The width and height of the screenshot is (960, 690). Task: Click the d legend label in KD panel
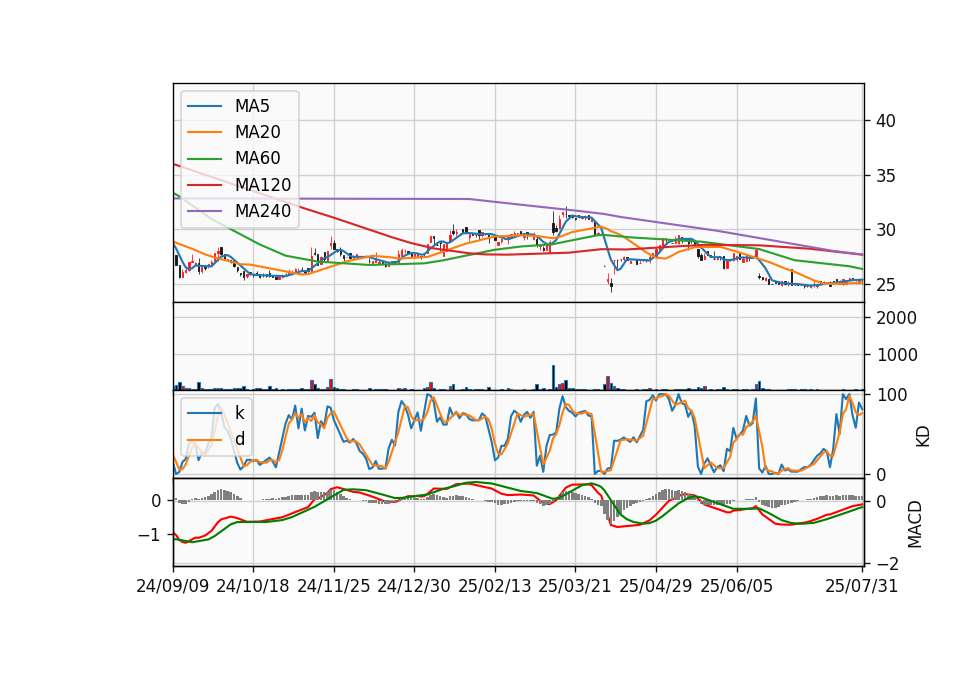pos(240,439)
